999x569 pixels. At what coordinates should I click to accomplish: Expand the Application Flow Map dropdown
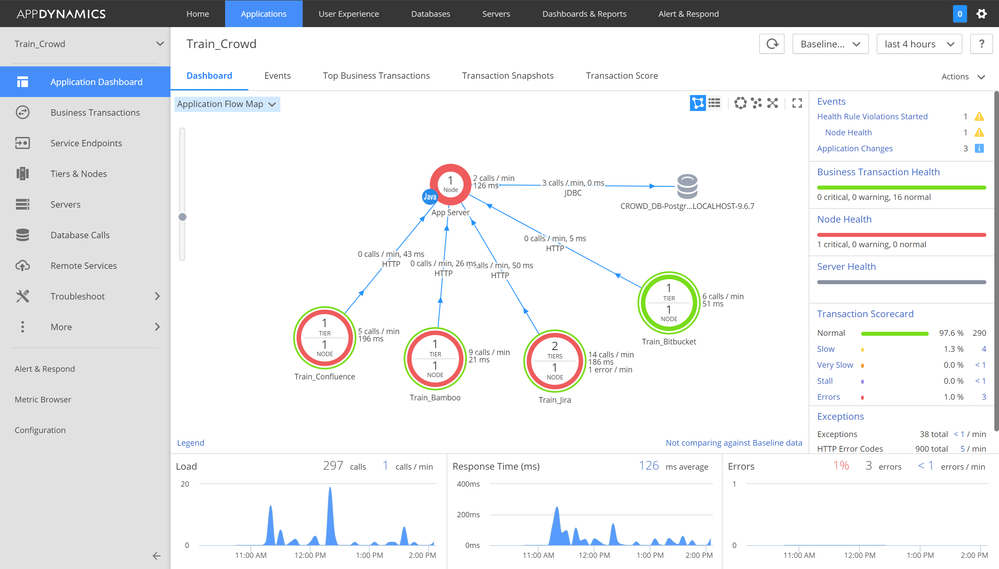pos(226,104)
